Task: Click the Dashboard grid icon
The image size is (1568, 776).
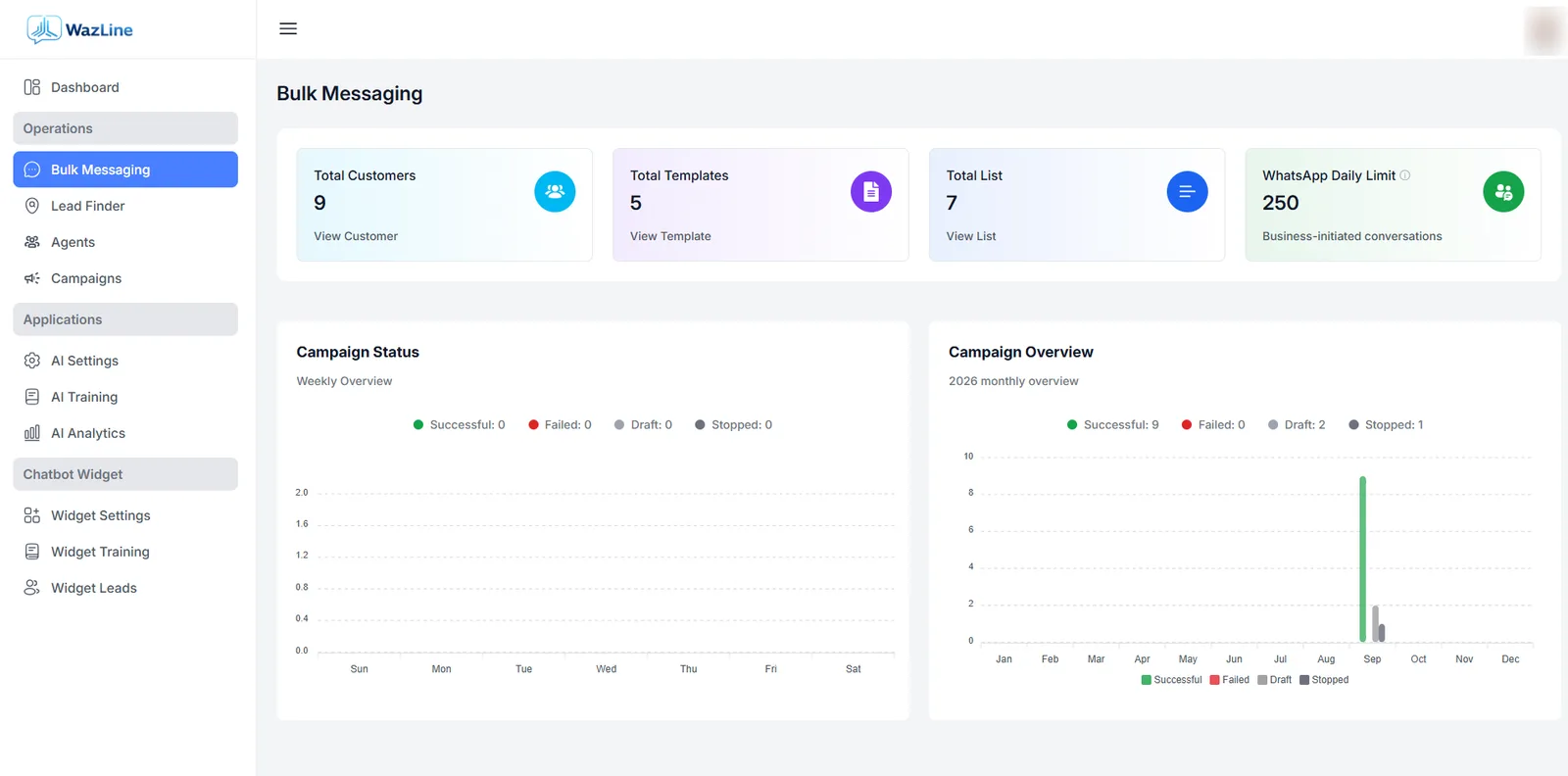Action: pyautogui.click(x=32, y=87)
